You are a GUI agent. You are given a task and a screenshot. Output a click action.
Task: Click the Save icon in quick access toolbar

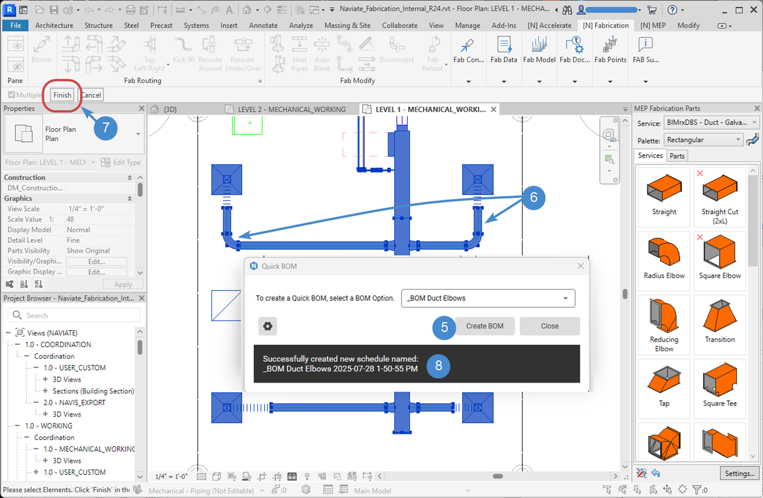coord(54,10)
